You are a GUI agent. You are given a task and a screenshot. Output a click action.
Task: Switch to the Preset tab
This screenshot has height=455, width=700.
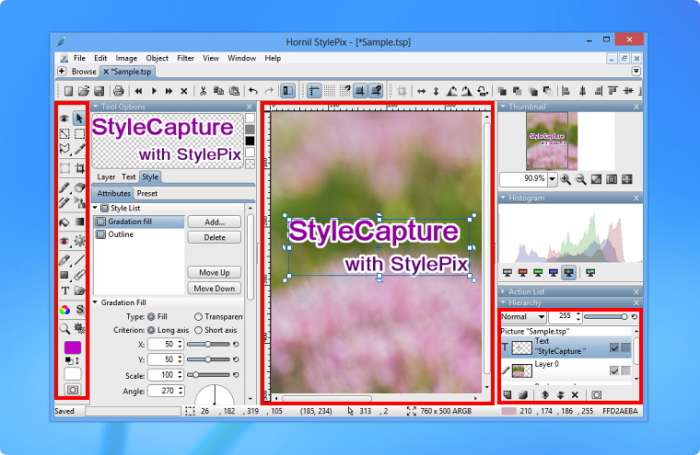pos(147,193)
